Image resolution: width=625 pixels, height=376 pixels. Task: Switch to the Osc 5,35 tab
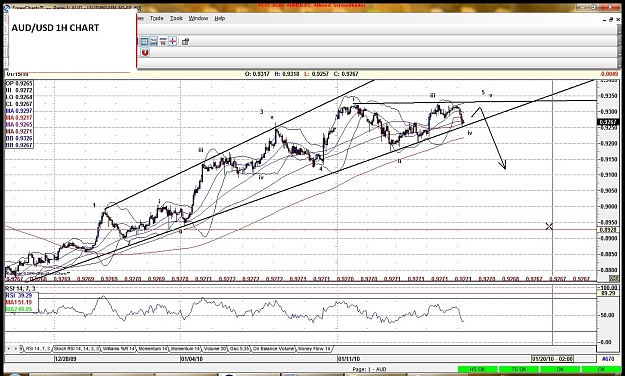(239, 349)
